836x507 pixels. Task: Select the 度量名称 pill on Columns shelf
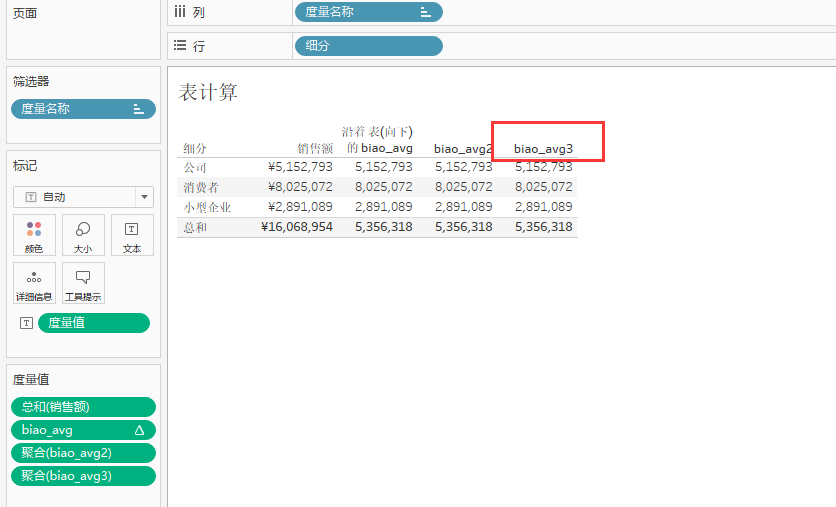[368, 12]
